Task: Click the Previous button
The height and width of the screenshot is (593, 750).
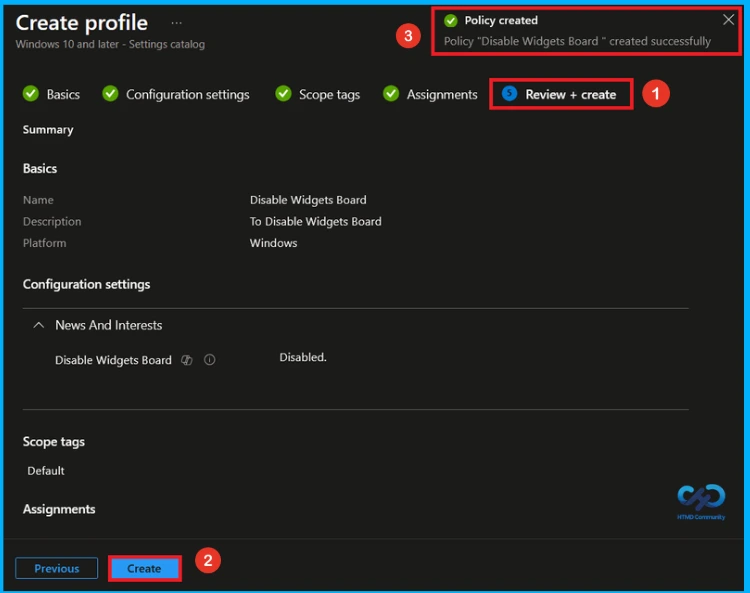Action: [56, 568]
